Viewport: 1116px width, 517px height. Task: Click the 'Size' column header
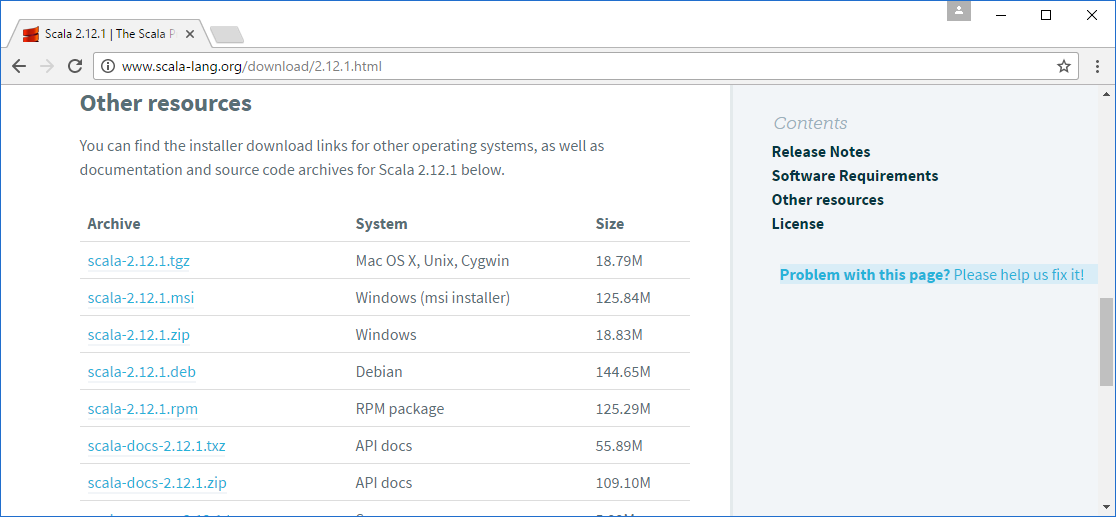coord(610,224)
